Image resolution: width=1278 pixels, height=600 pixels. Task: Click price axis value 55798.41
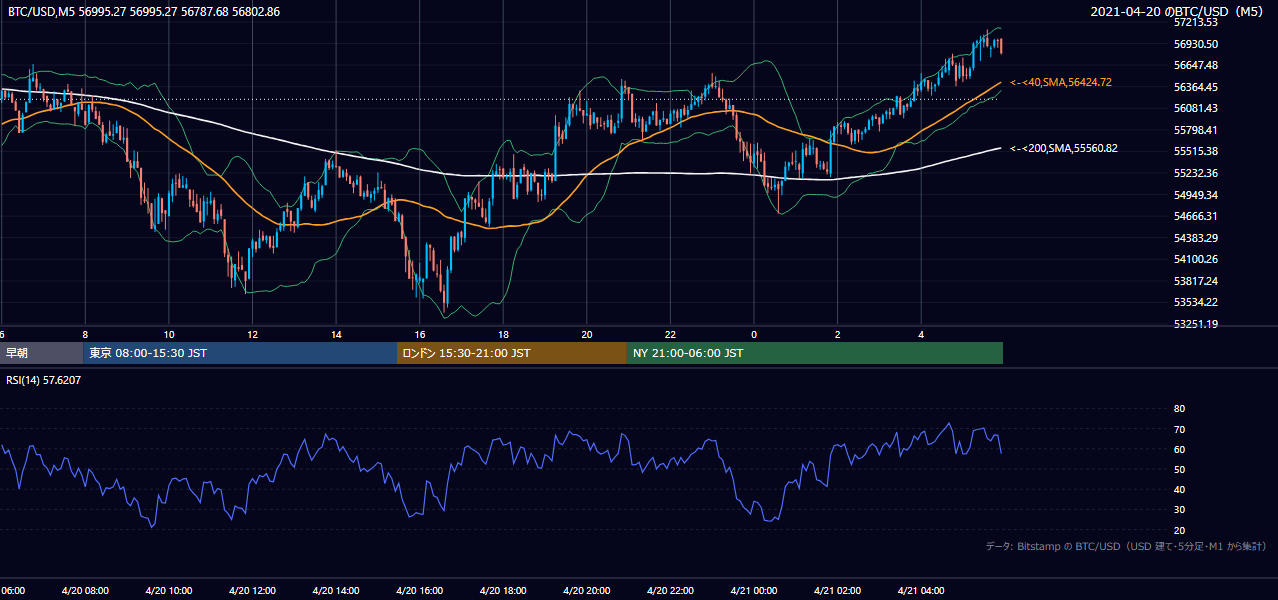(1196, 130)
